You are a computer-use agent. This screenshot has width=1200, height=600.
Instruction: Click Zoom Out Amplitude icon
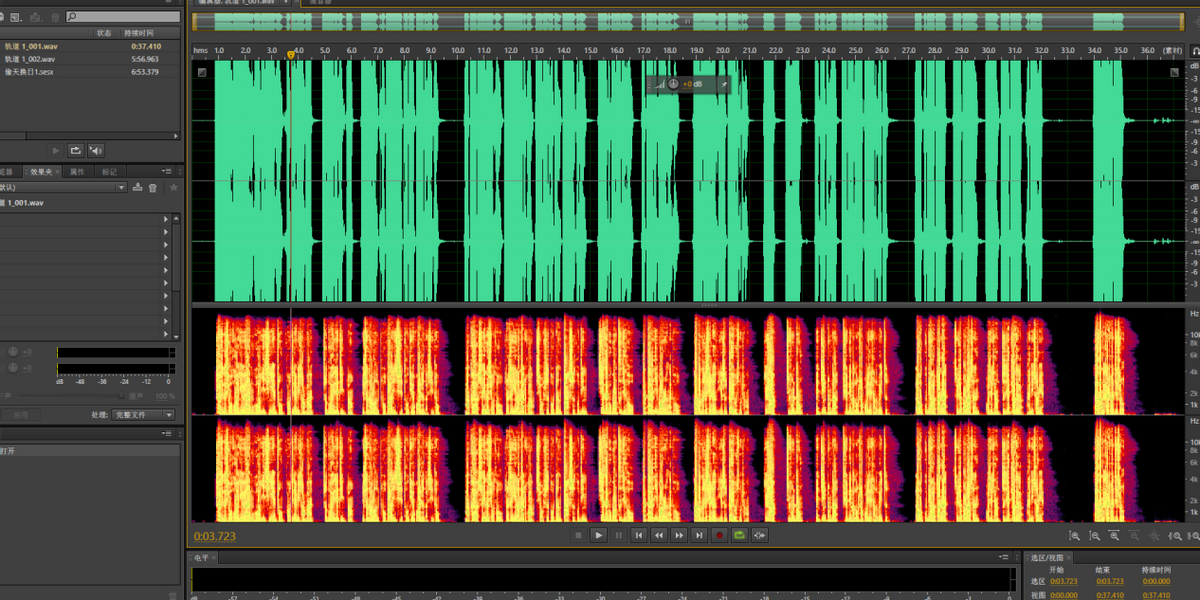1093,536
